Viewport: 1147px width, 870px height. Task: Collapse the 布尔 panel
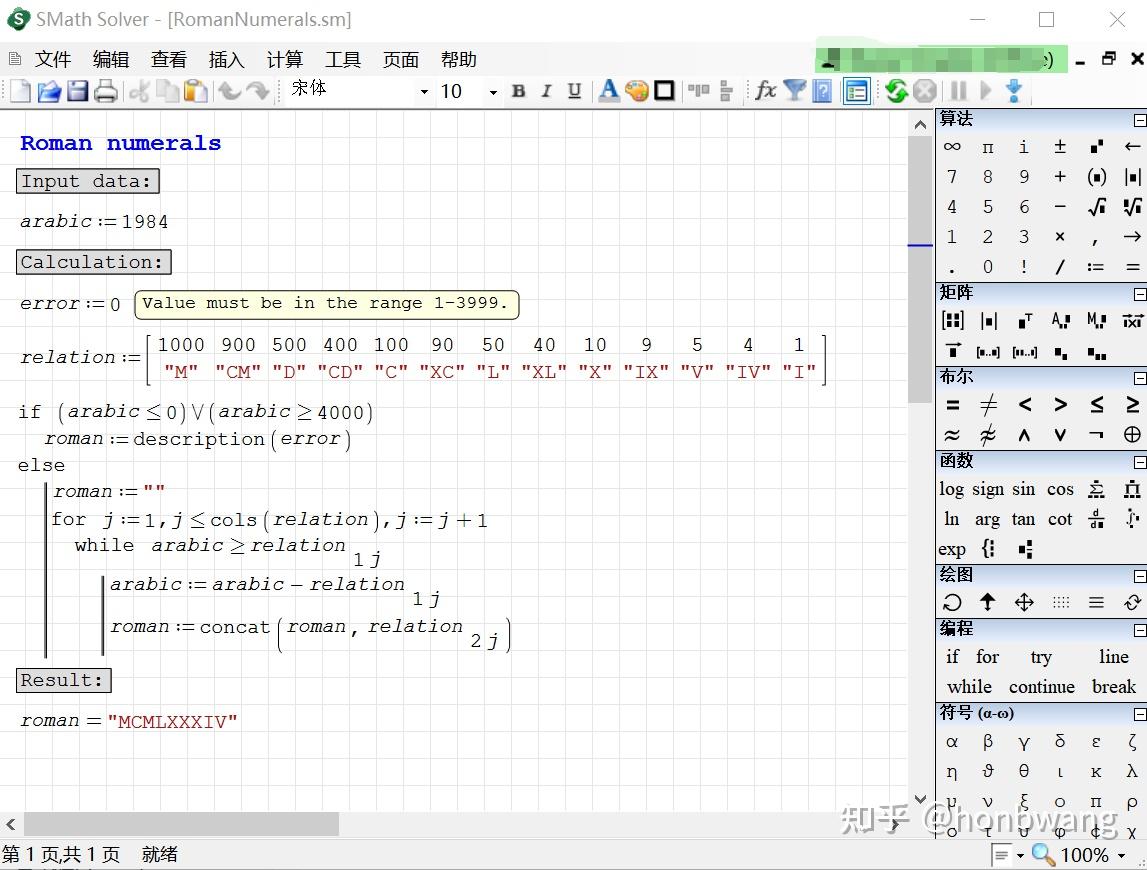coord(1140,377)
